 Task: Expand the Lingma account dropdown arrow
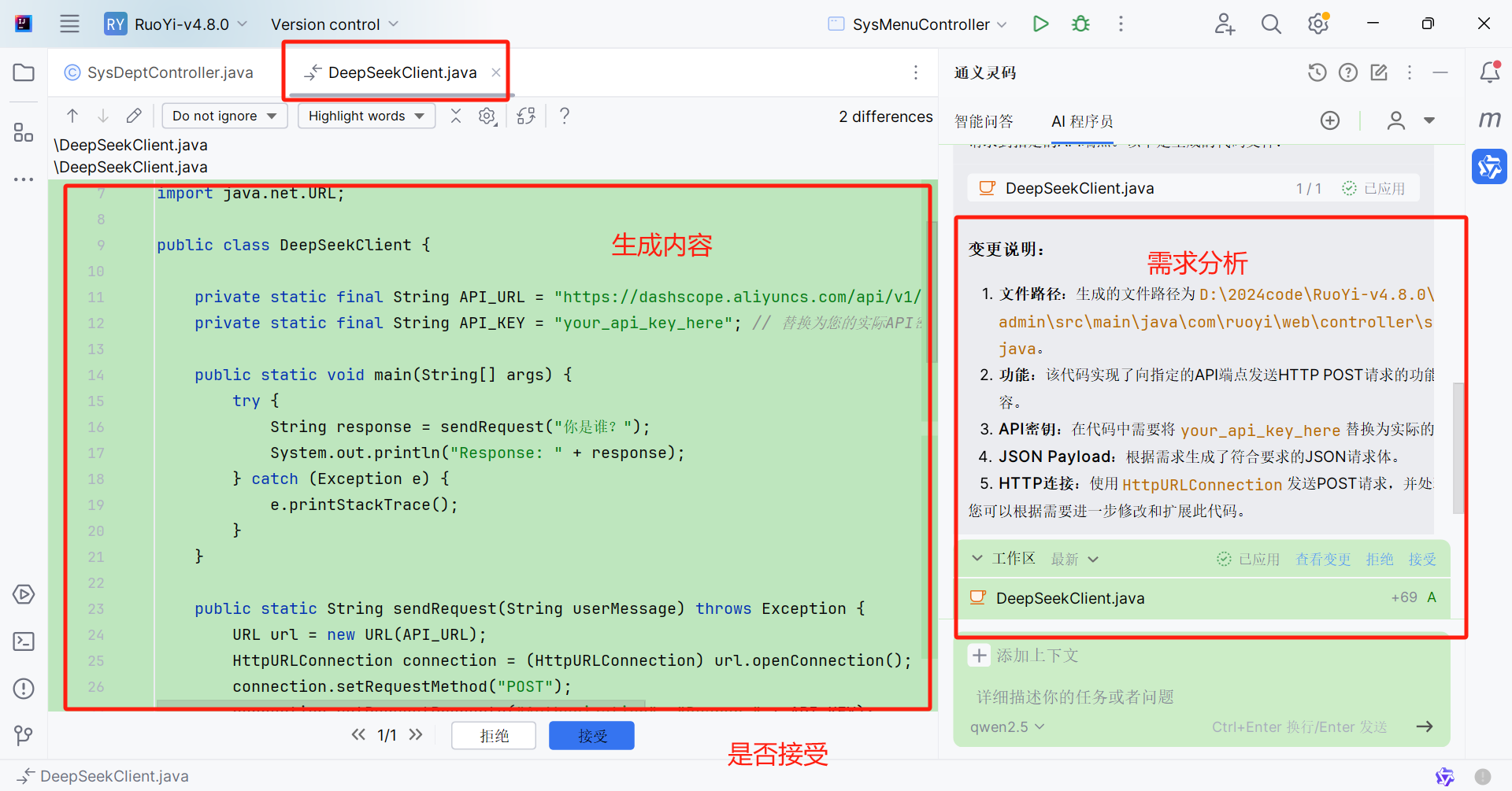1429,120
